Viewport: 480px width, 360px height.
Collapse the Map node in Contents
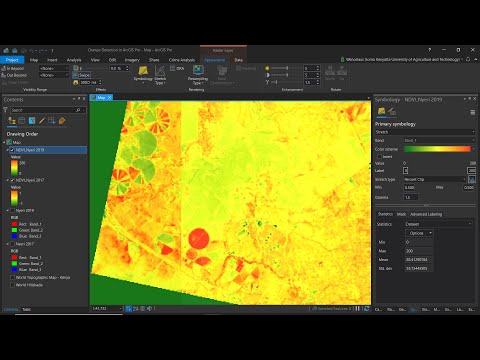click(5, 142)
